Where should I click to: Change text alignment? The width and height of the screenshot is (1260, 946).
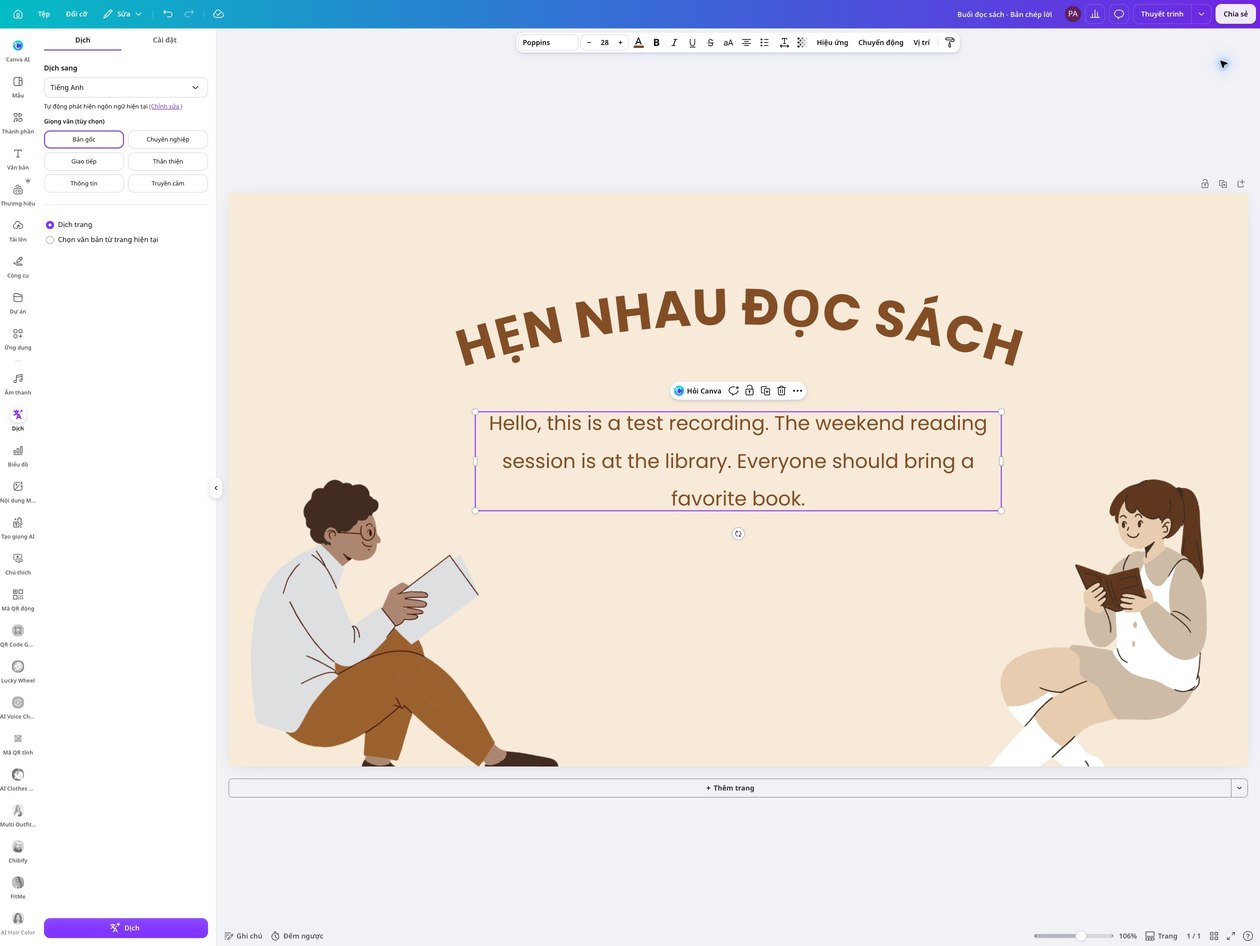(x=746, y=43)
